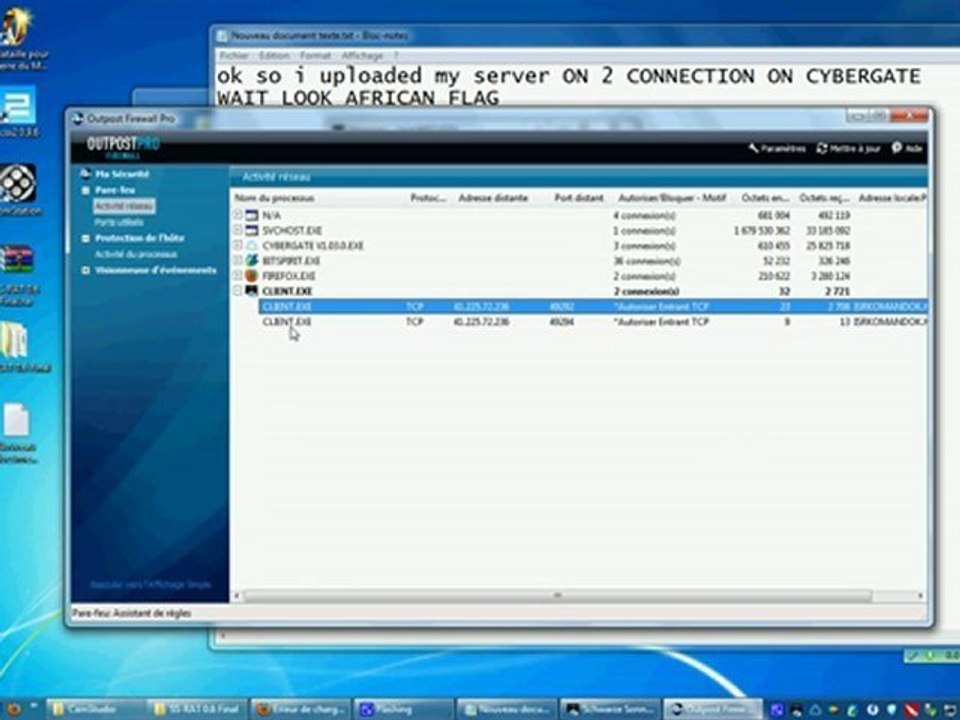Click the Ma Sécurité sidebar icon
The width and height of the screenshot is (960, 720).
[86, 174]
